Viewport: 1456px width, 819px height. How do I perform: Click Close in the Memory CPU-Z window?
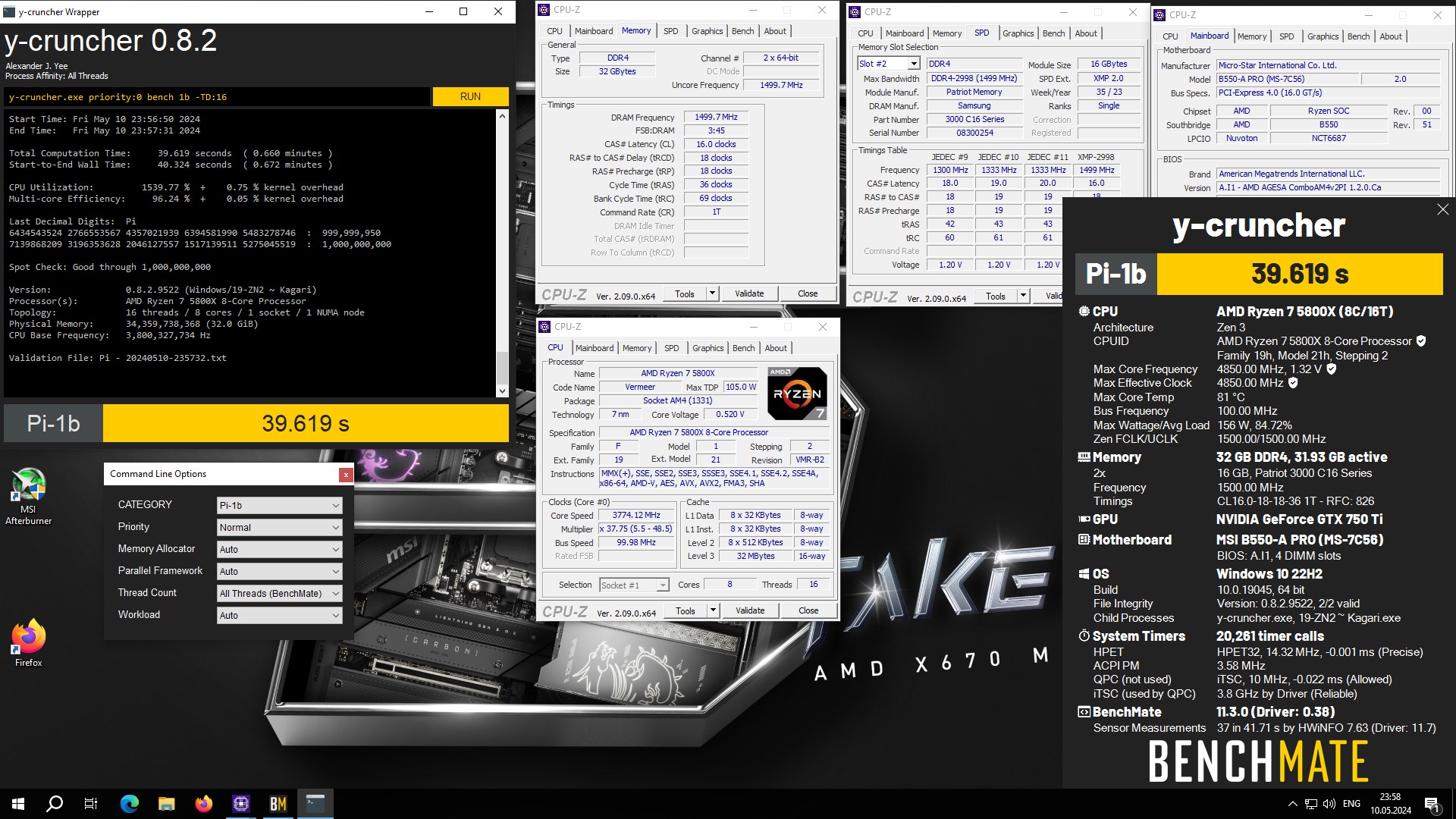click(808, 293)
